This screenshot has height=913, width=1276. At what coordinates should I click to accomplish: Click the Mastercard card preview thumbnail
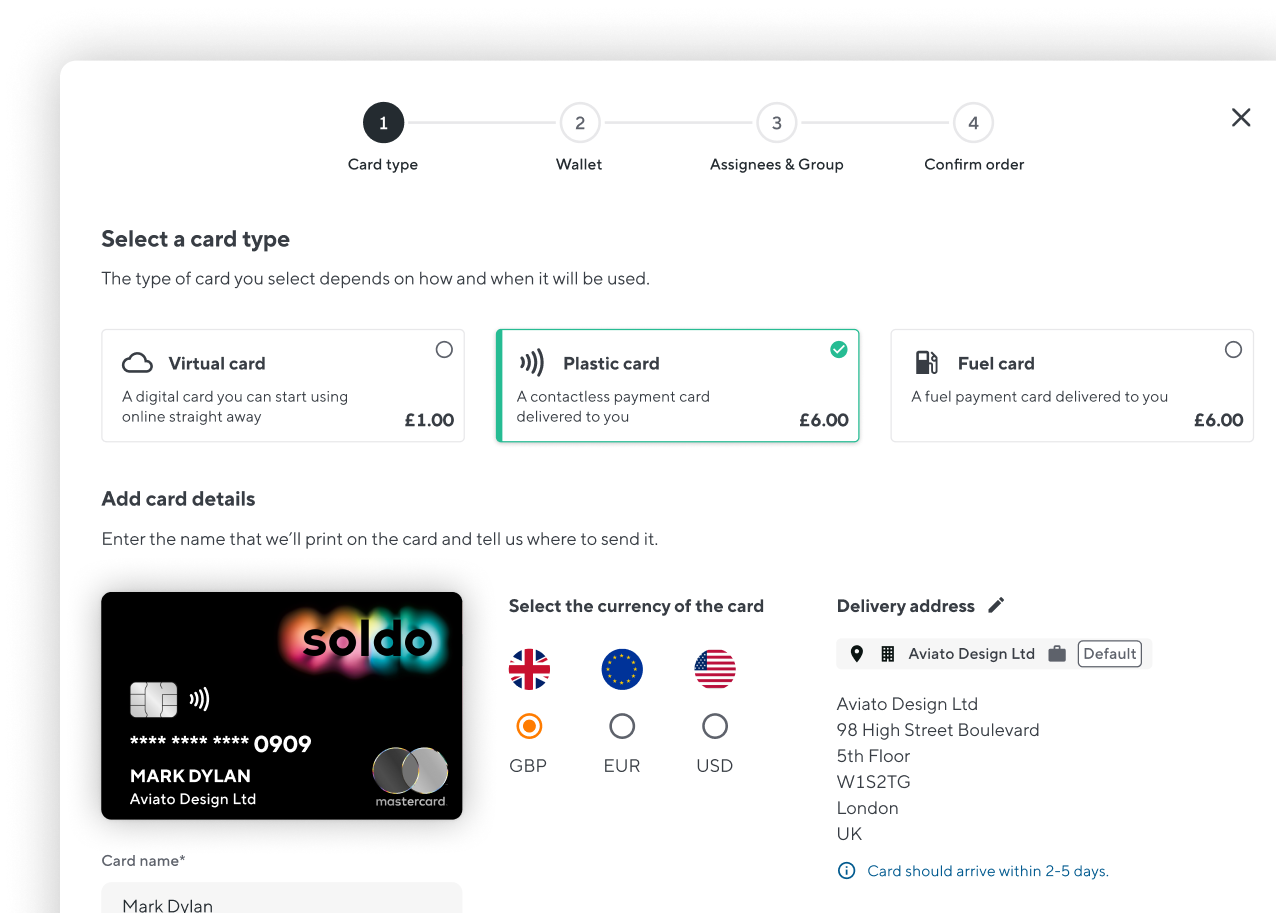[281, 705]
